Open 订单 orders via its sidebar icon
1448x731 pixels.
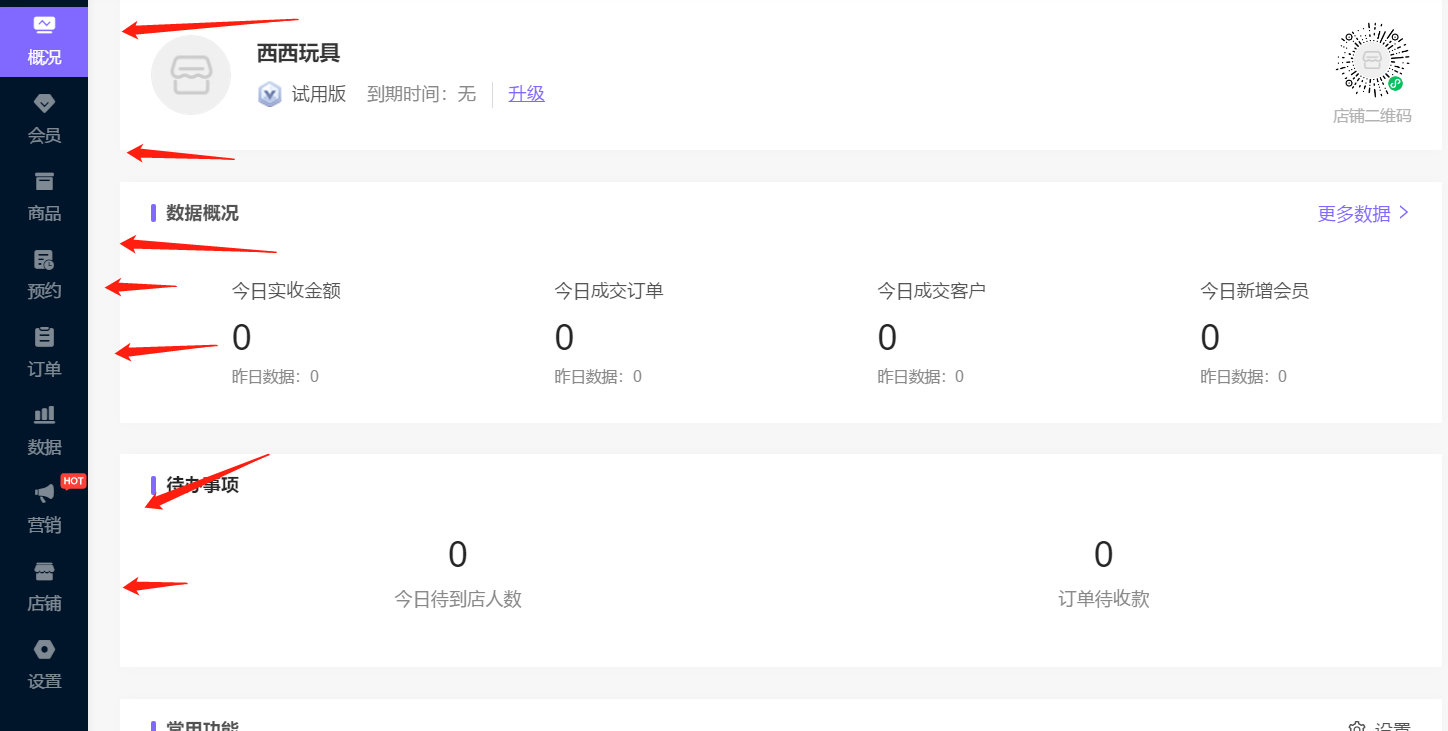click(44, 351)
